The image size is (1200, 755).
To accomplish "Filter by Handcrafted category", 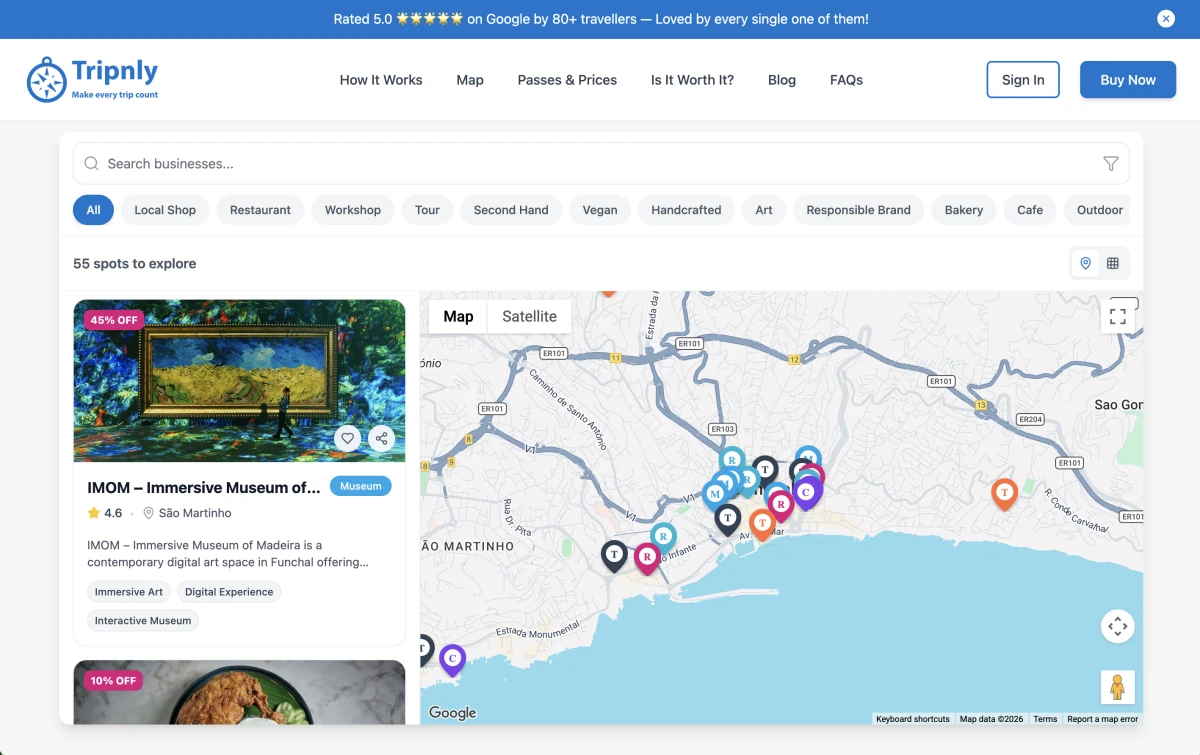I will coord(686,210).
